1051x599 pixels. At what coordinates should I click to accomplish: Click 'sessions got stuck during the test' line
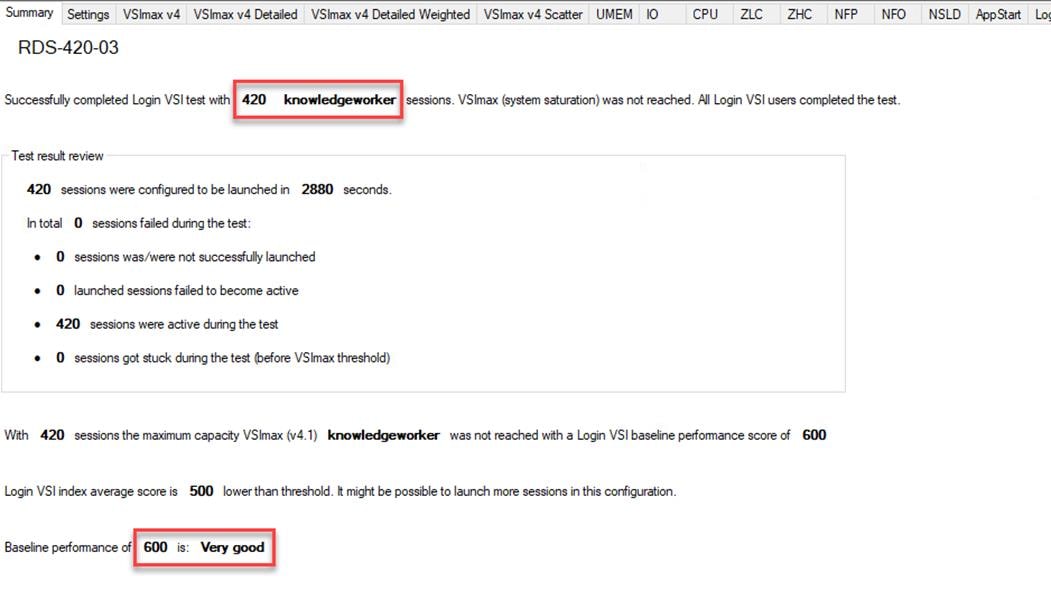(232, 358)
